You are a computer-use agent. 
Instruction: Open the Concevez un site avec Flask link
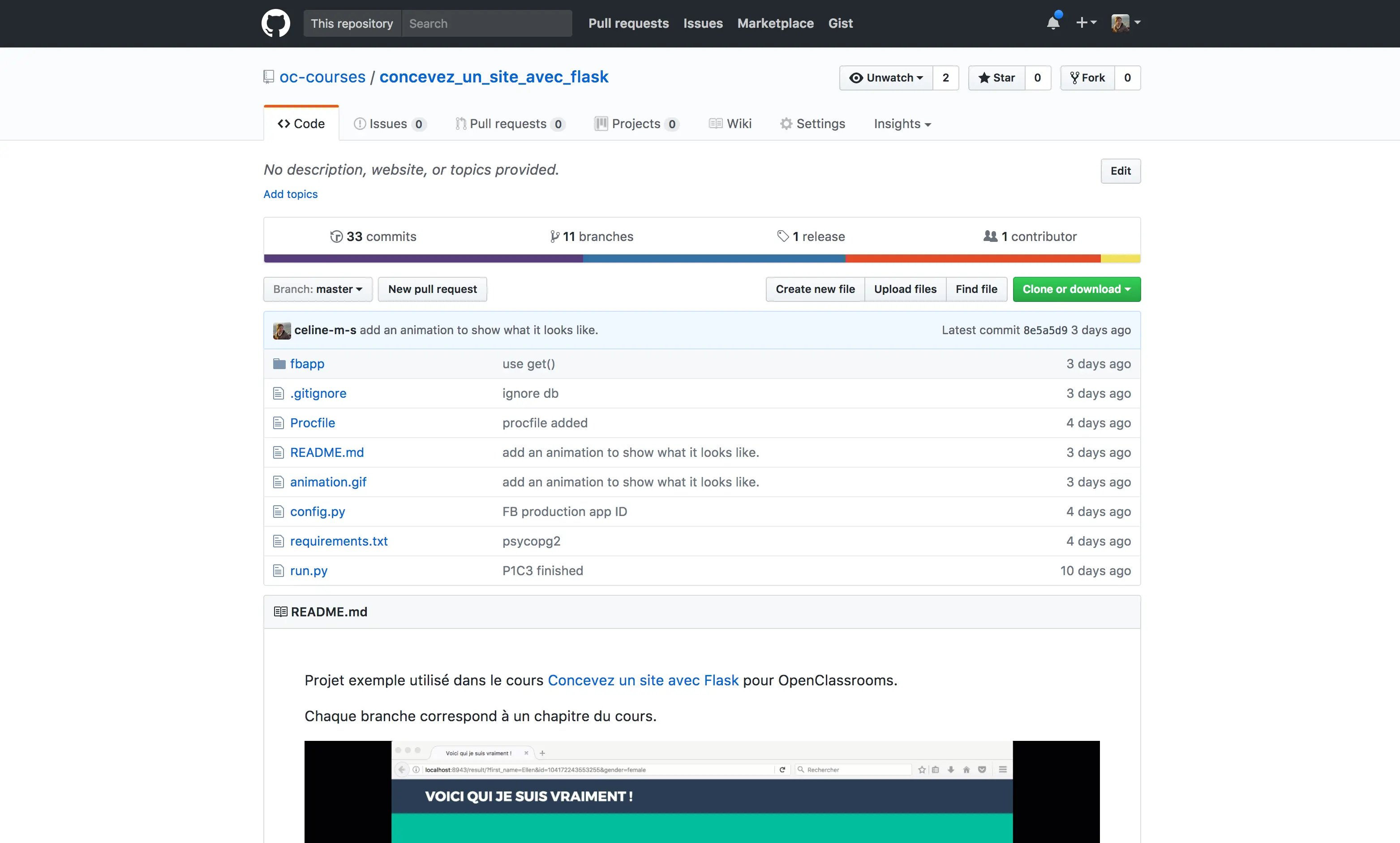643,680
